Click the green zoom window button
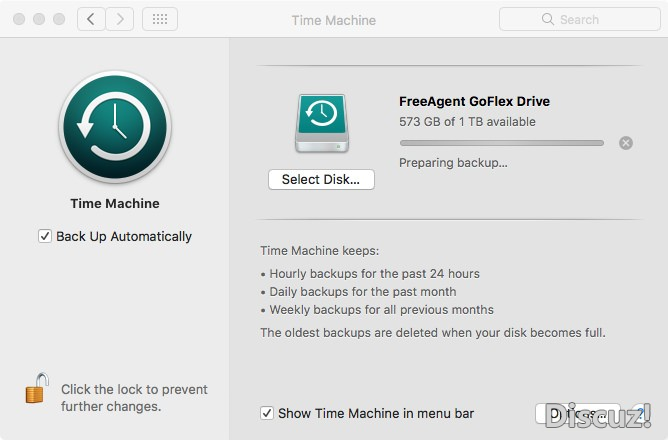This screenshot has width=668, height=440. click(59, 19)
